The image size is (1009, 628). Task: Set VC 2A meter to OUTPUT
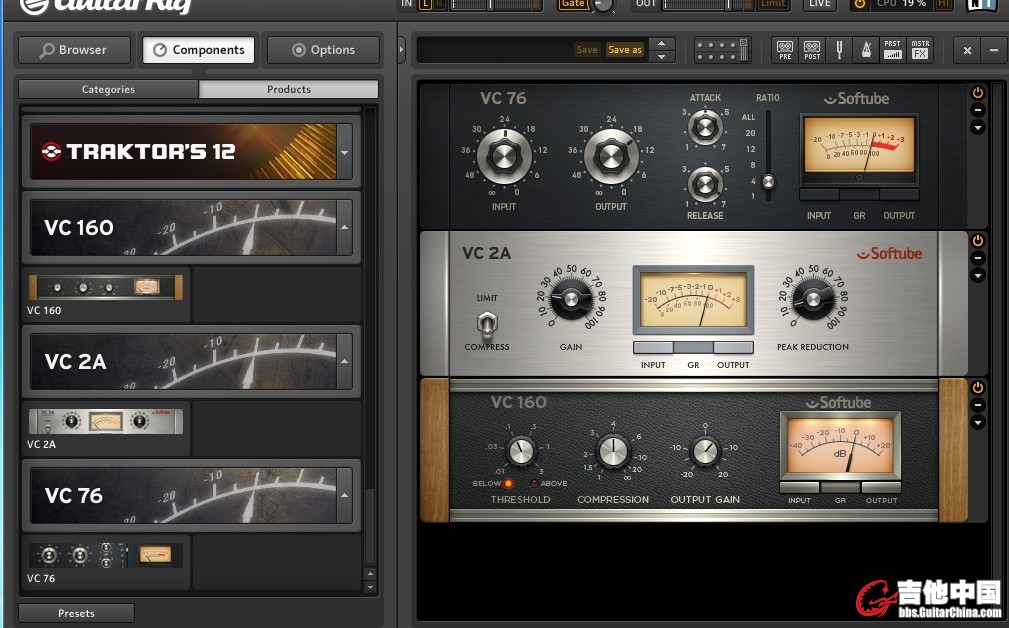[733, 348]
